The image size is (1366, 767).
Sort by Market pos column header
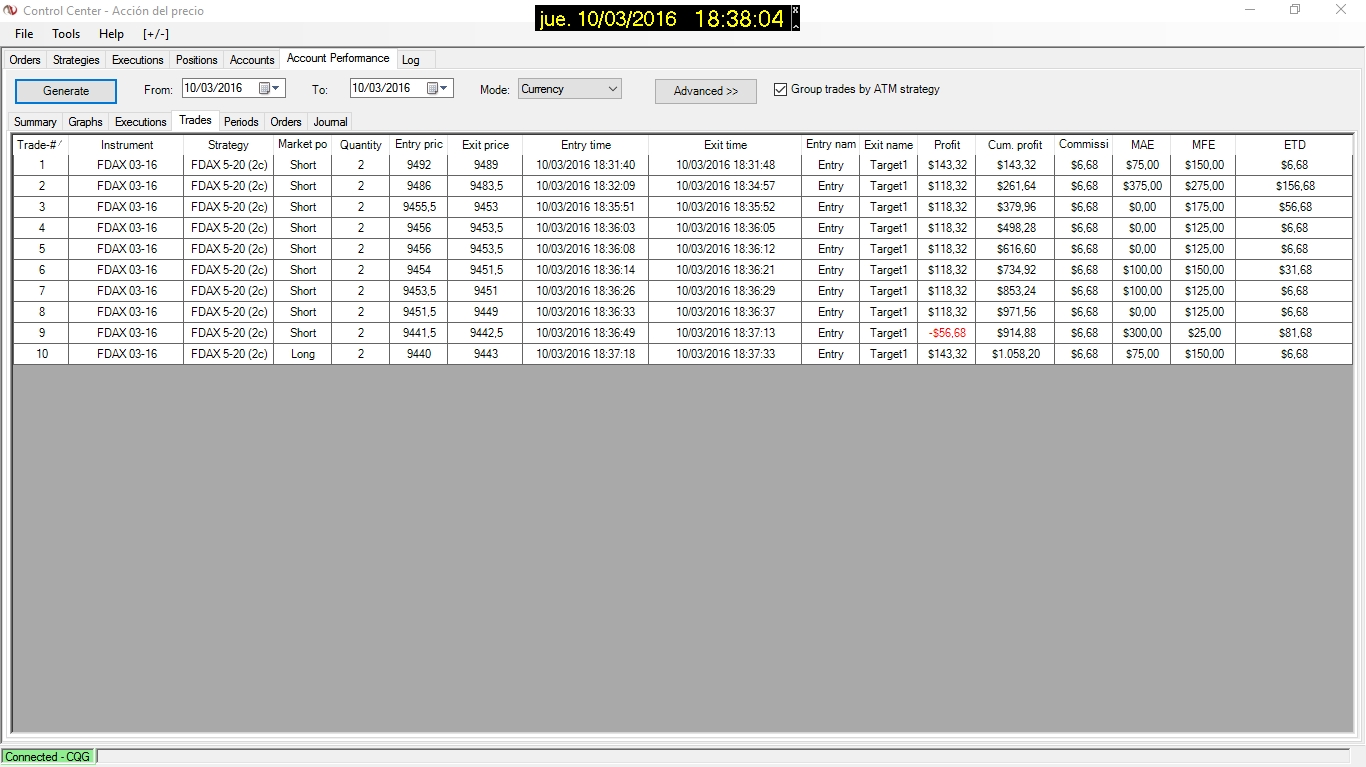pyautogui.click(x=302, y=145)
